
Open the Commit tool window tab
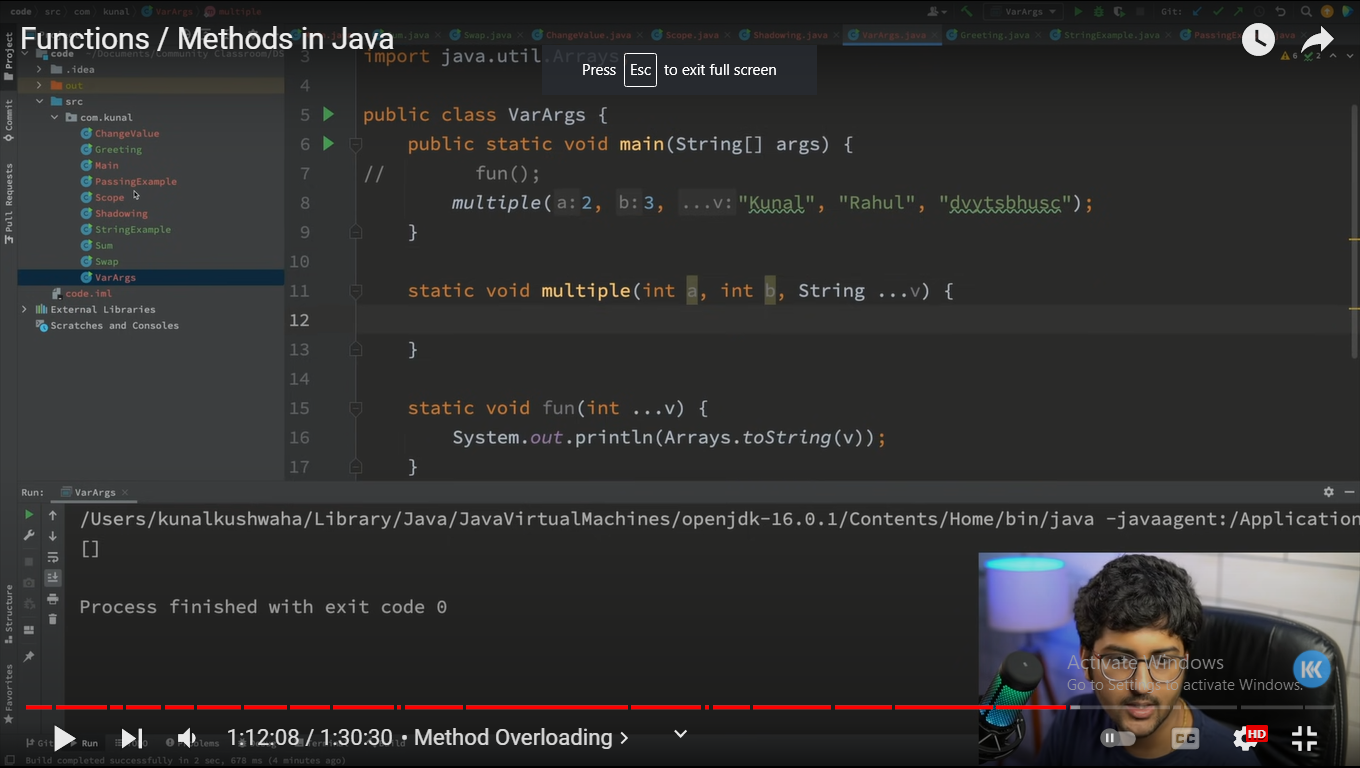pyautogui.click(x=9, y=119)
